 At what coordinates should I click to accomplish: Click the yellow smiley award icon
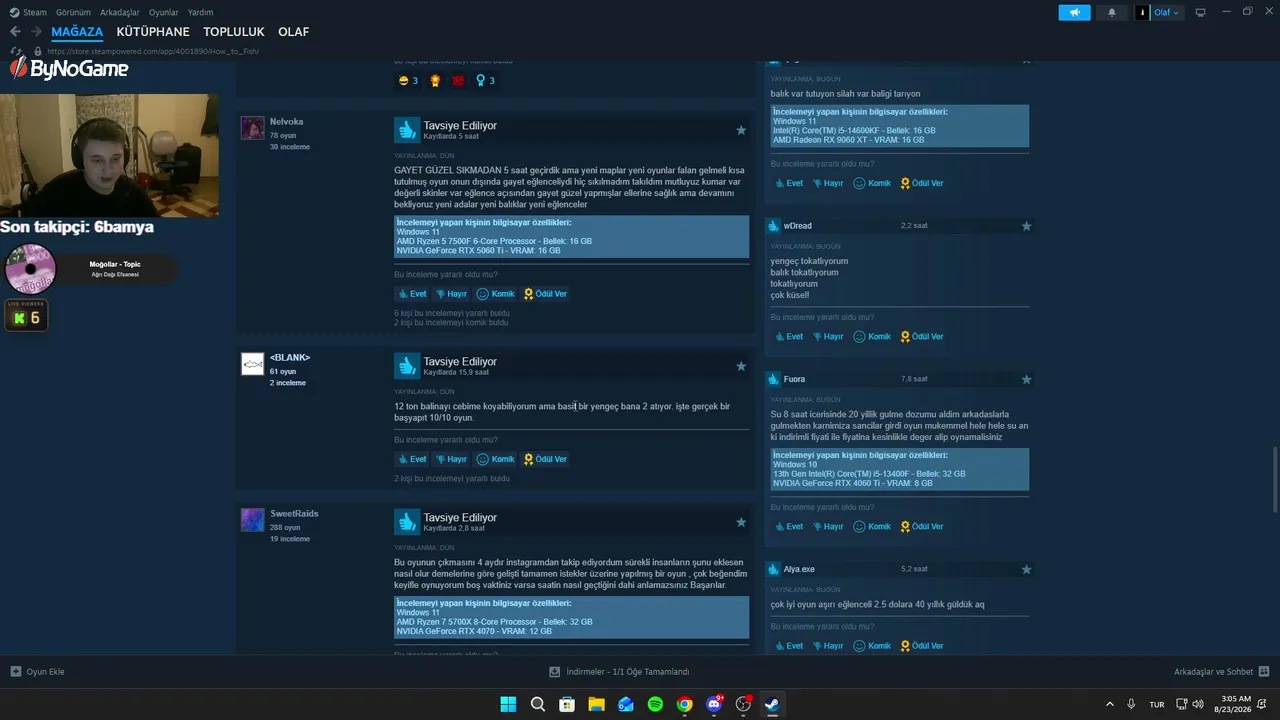coord(403,81)
